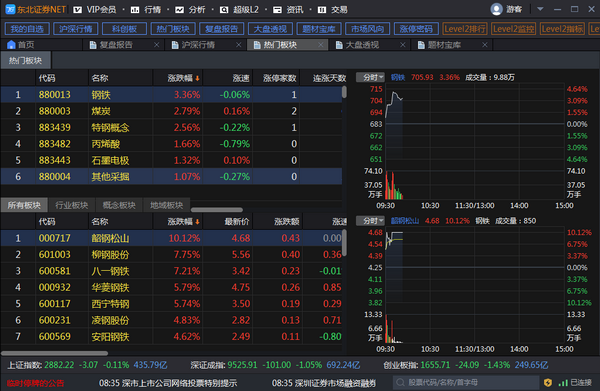The width and height of the screenshot is (600, 391).
Task: Switch to the 题材宝库 document tab
Action: (x=444, y=45)
